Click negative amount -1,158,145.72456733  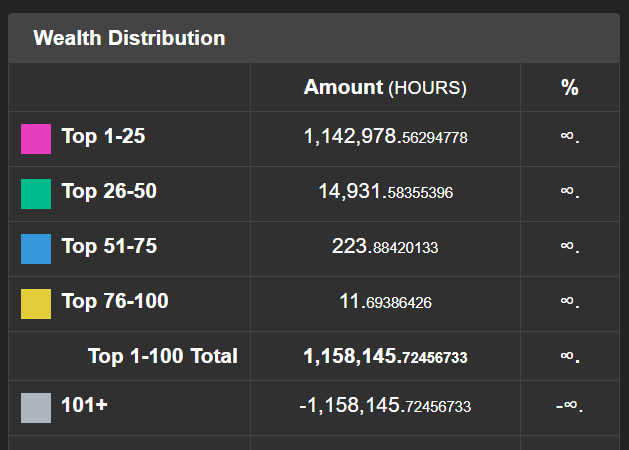click(385, 405)
